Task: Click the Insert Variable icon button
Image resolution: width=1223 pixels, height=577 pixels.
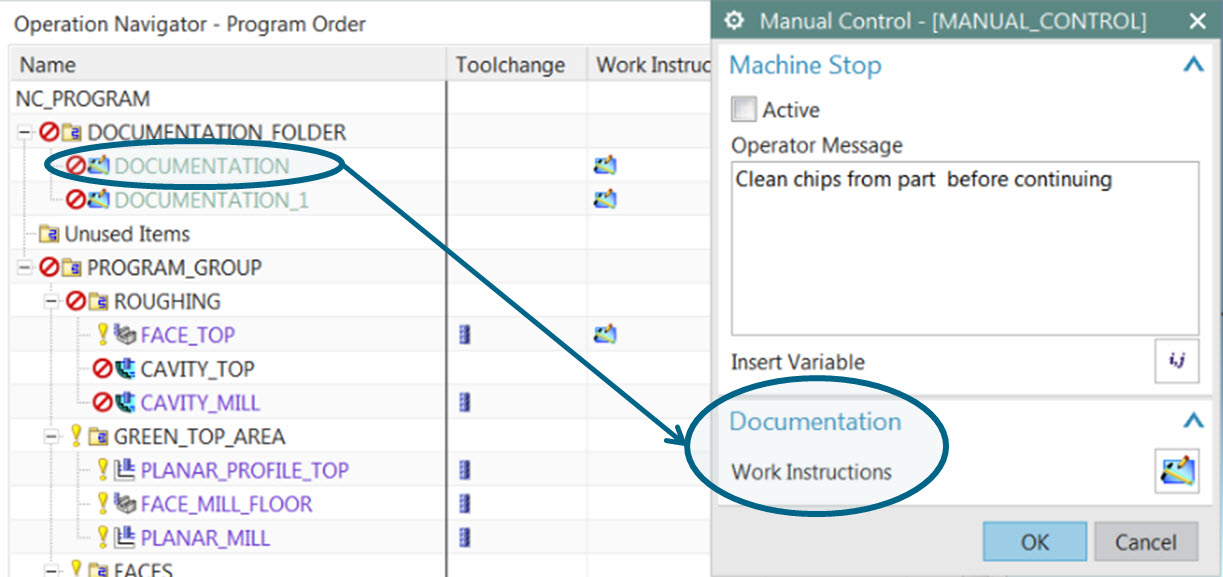Action: click(1176, 361)
